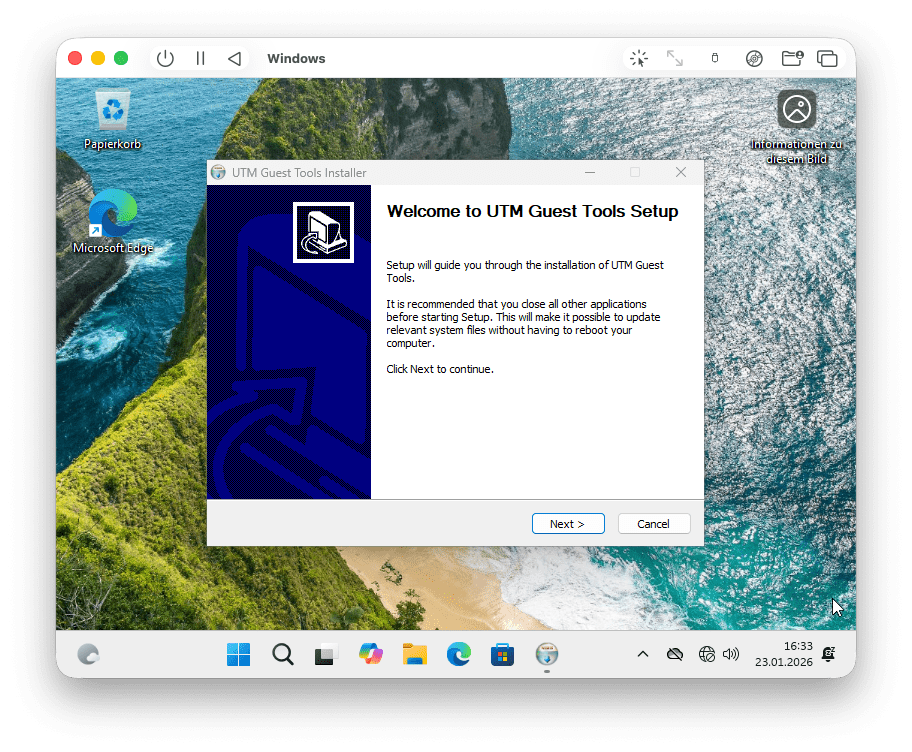Viewport: 912px width, 752px height.
Task: Open Microsoft Store from the taskbar
Action: [x=502, y=655]
